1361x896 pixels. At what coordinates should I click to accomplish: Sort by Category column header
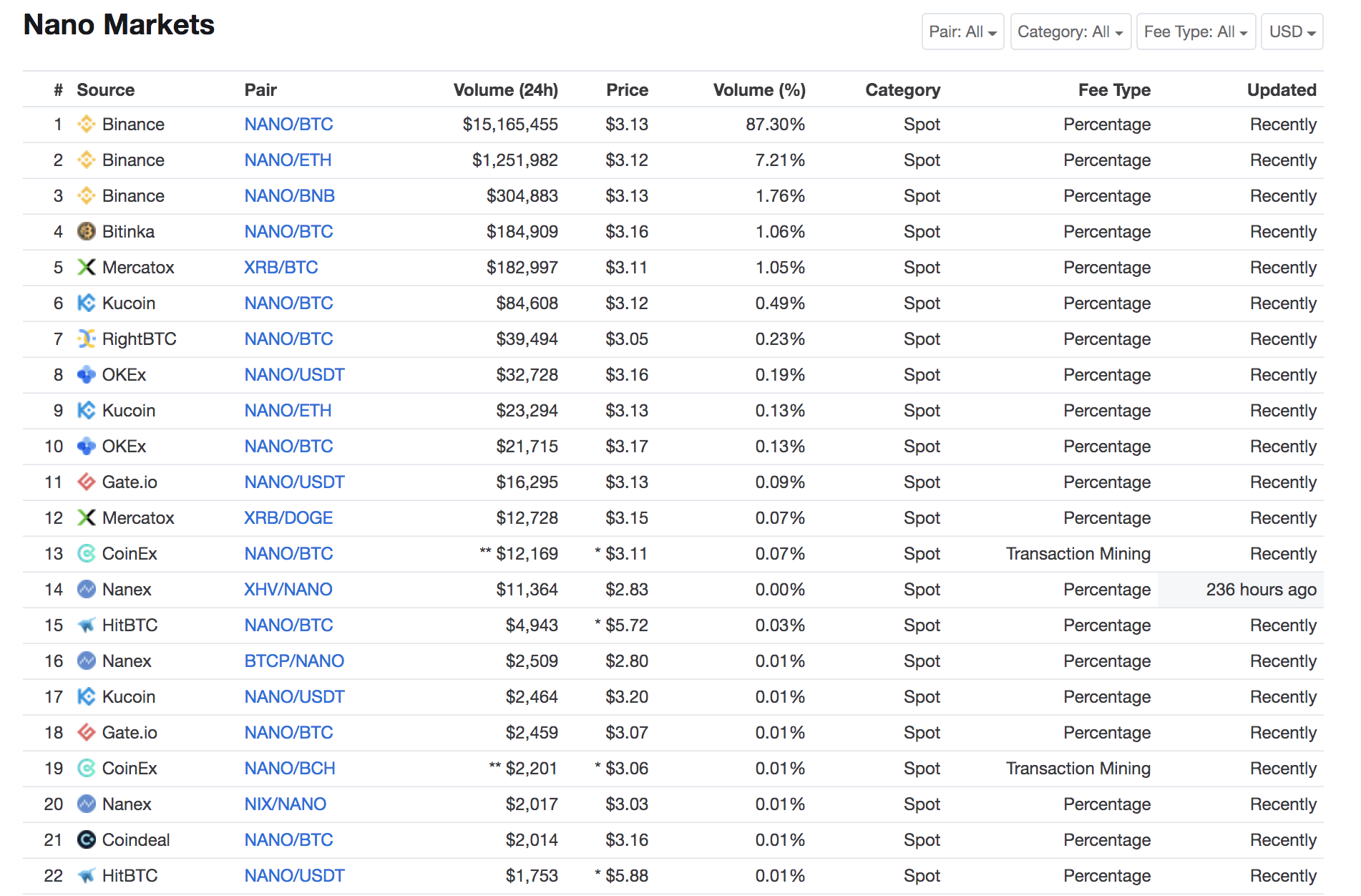902,90
